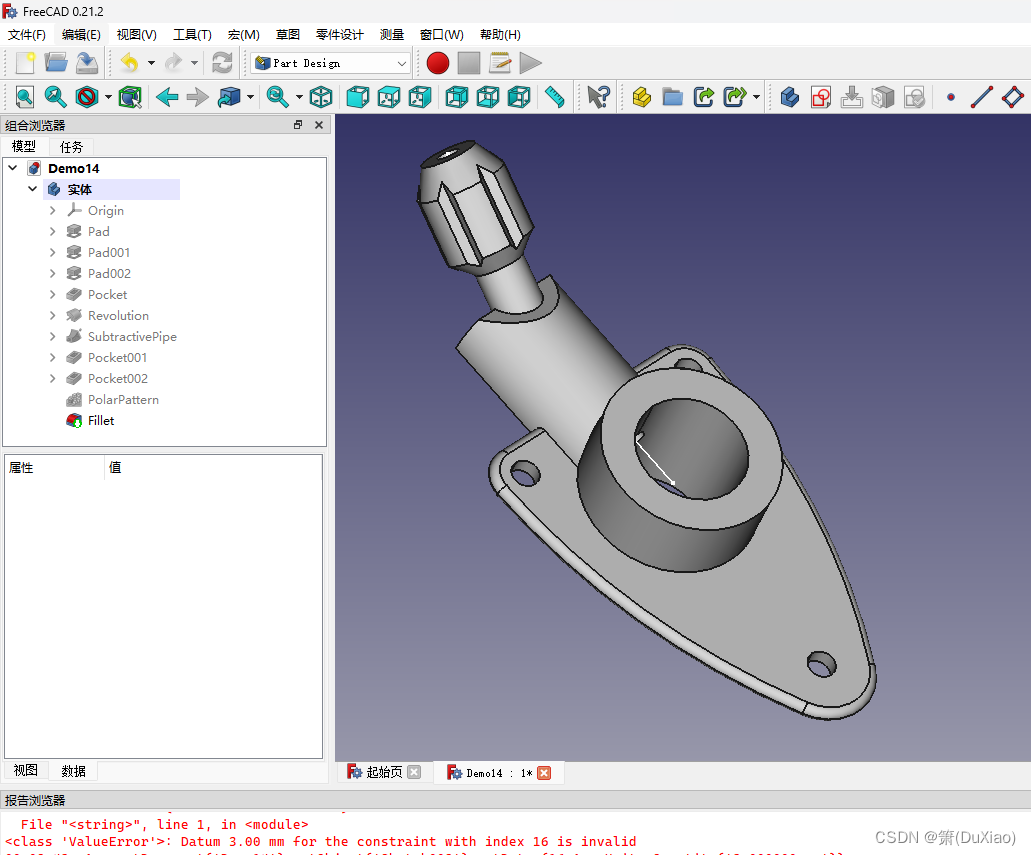This screenshot has width=1031, height=855.
Task: Create a group folder
Action: (x=672, y=97)
